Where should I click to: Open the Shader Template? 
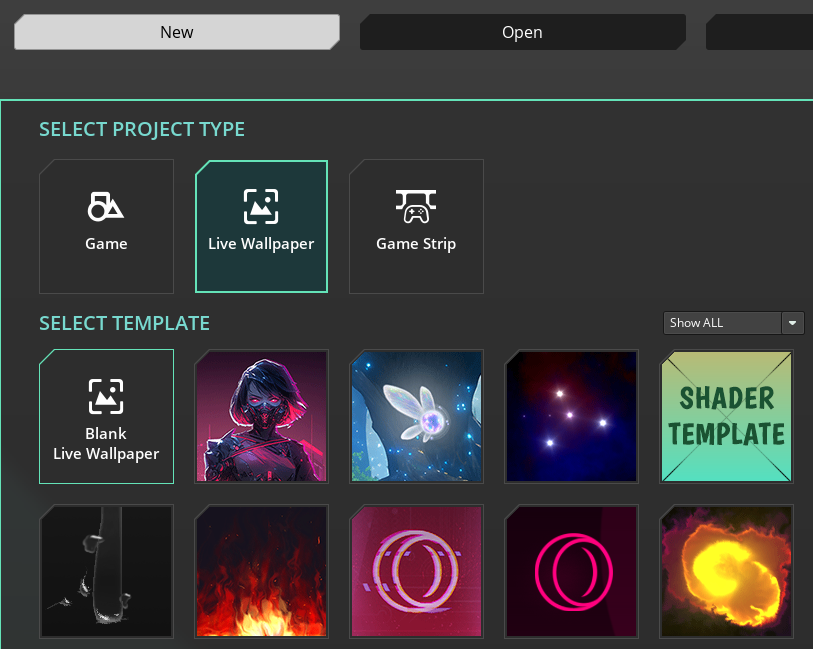click(x=726, y=416)
